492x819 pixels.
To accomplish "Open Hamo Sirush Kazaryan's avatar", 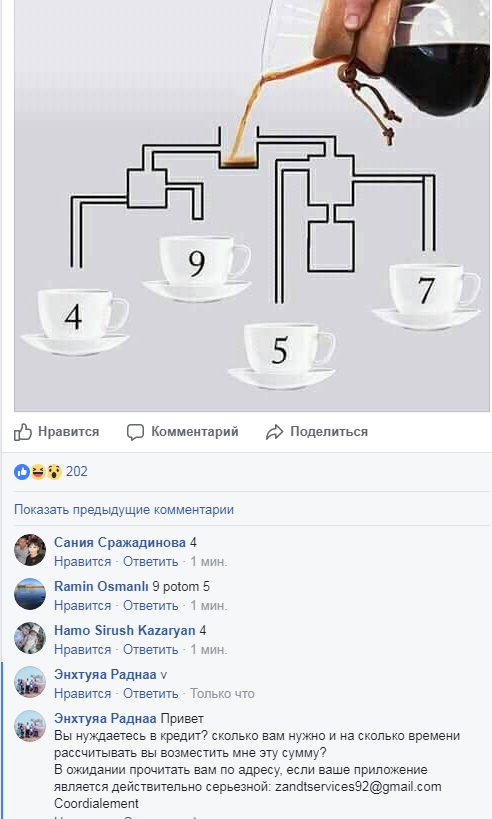I will 30,638.
